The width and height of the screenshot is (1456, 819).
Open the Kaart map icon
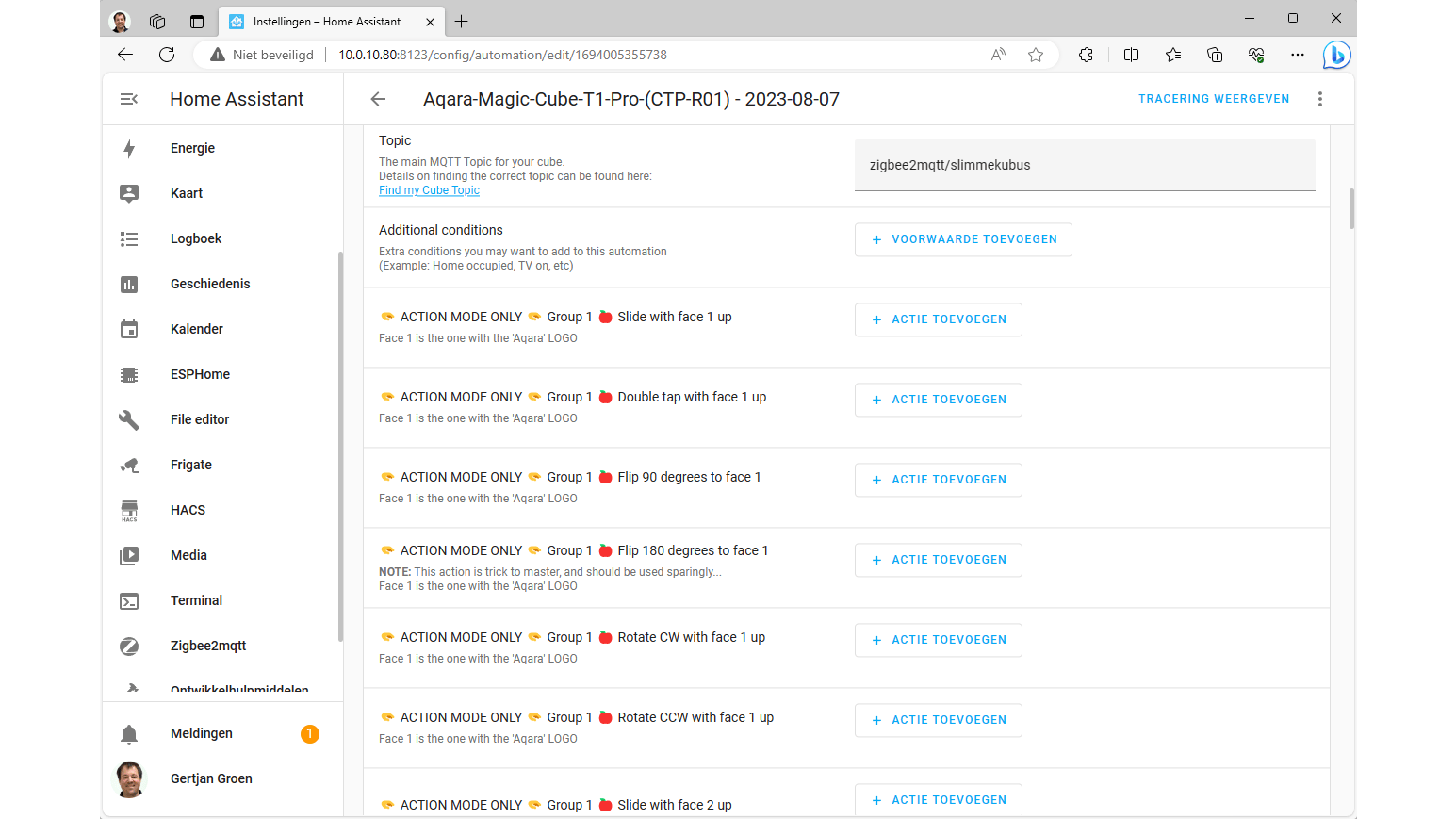[x=129, y=193]
